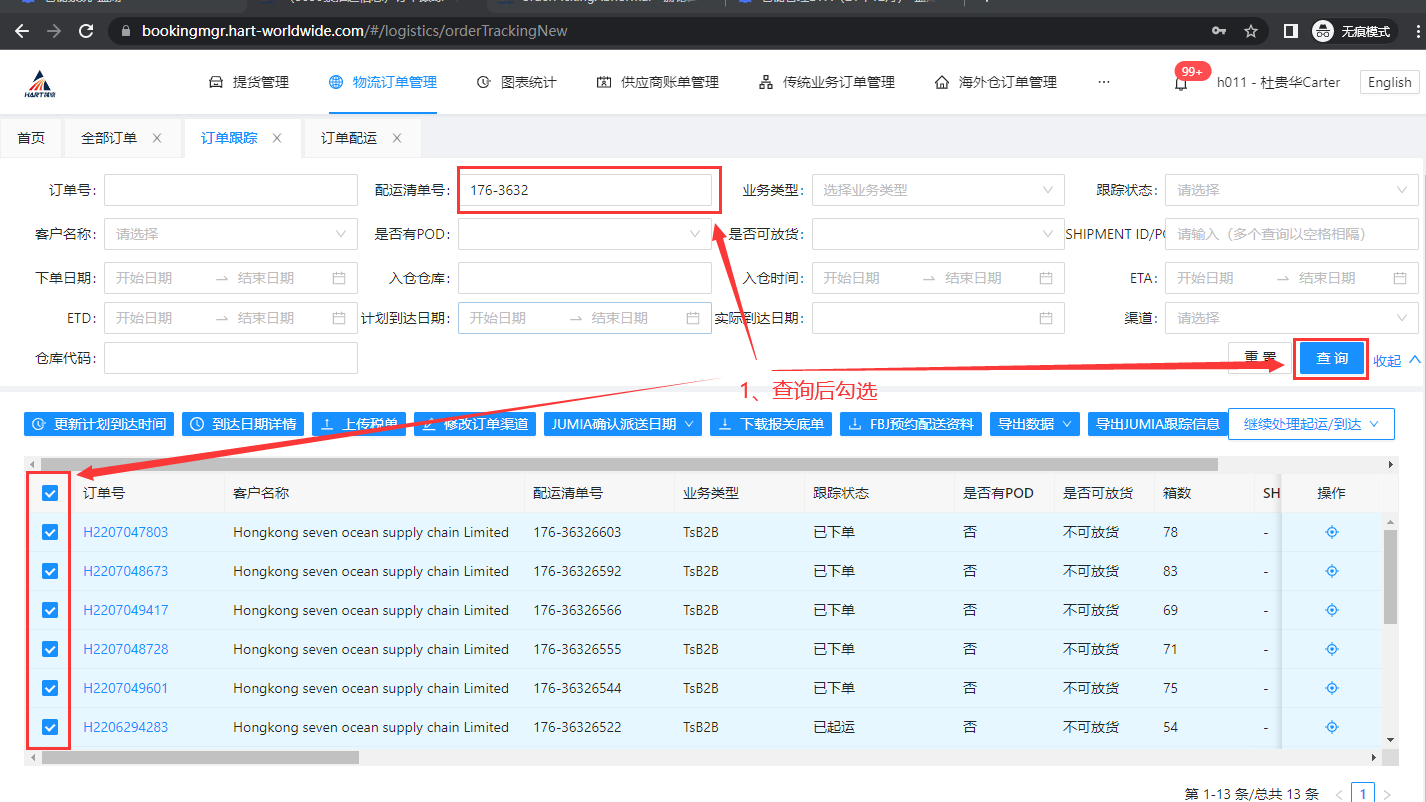This screenshot has height=802, width=1426.
Task: Click the table's bottom horizontal scrollbar
Action: click(200, 758)
